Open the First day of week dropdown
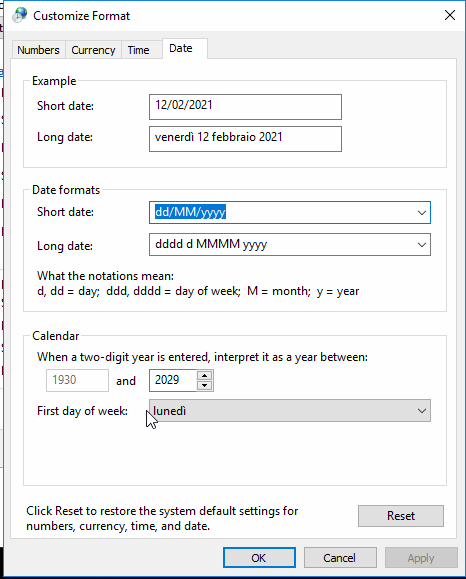This screenshot has height=579, width=466. [x=290, y=411]
